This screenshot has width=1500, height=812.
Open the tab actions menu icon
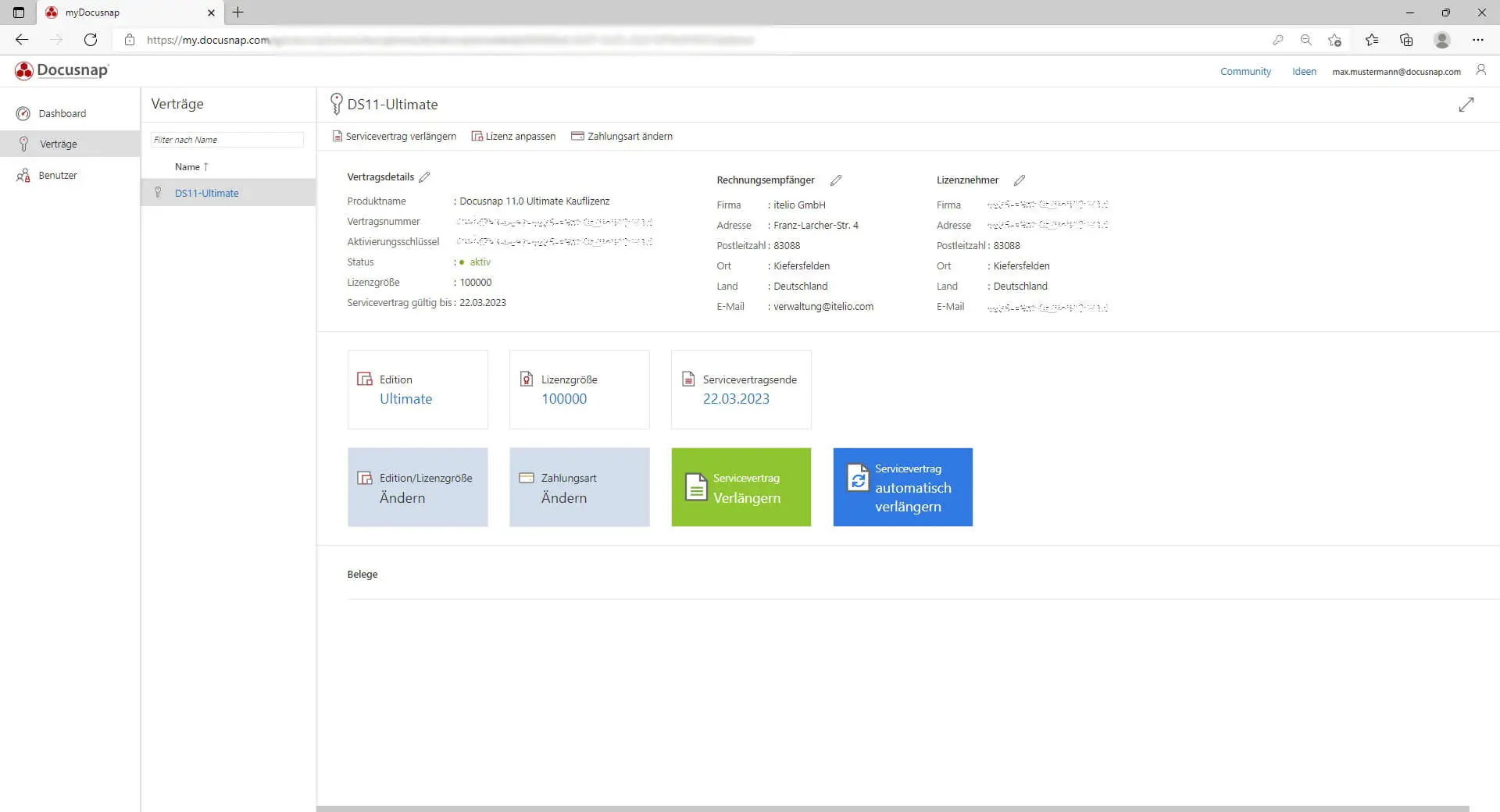(19, 12)
